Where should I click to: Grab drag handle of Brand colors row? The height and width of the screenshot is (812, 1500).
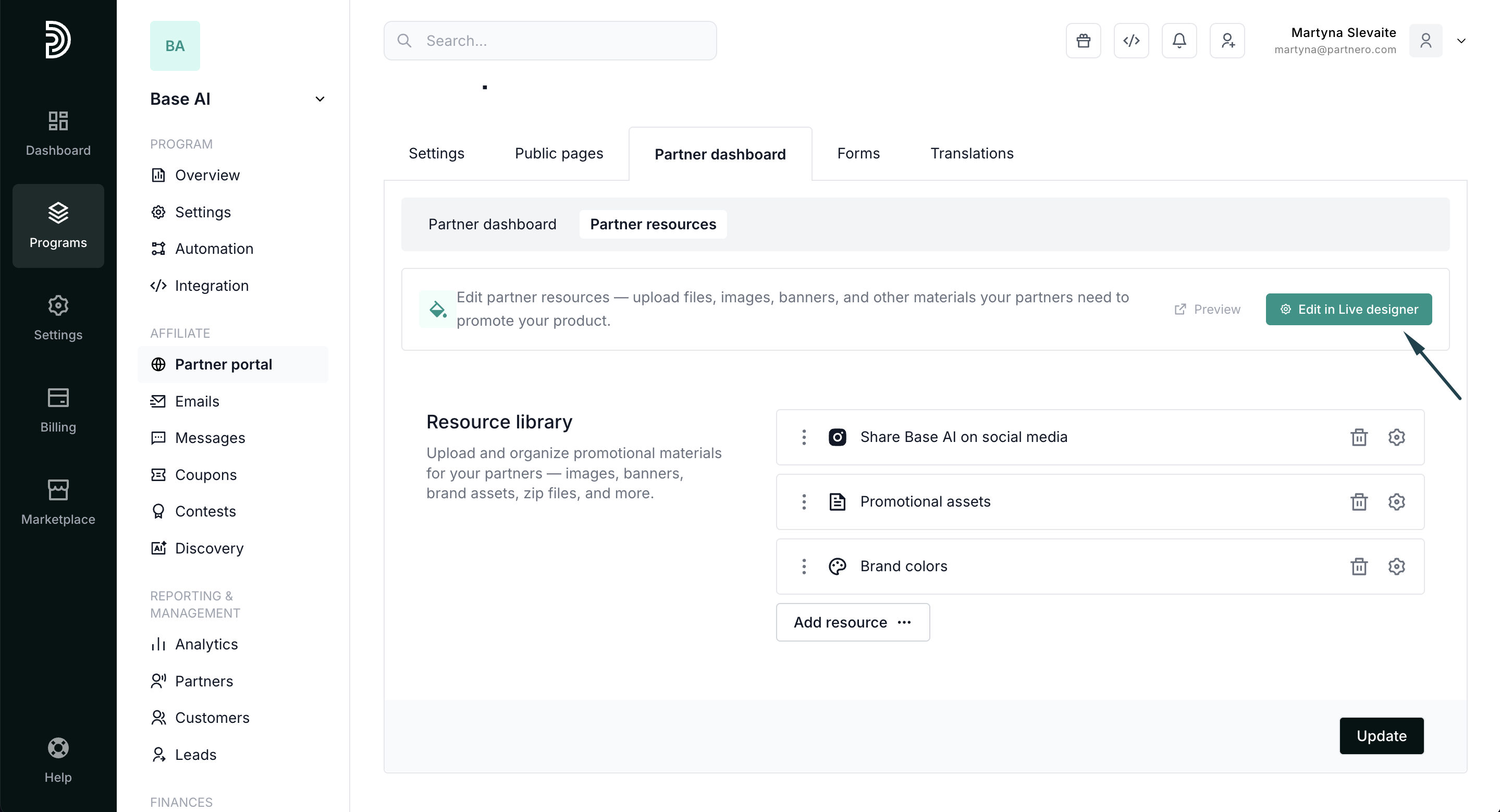pos(804,567)
